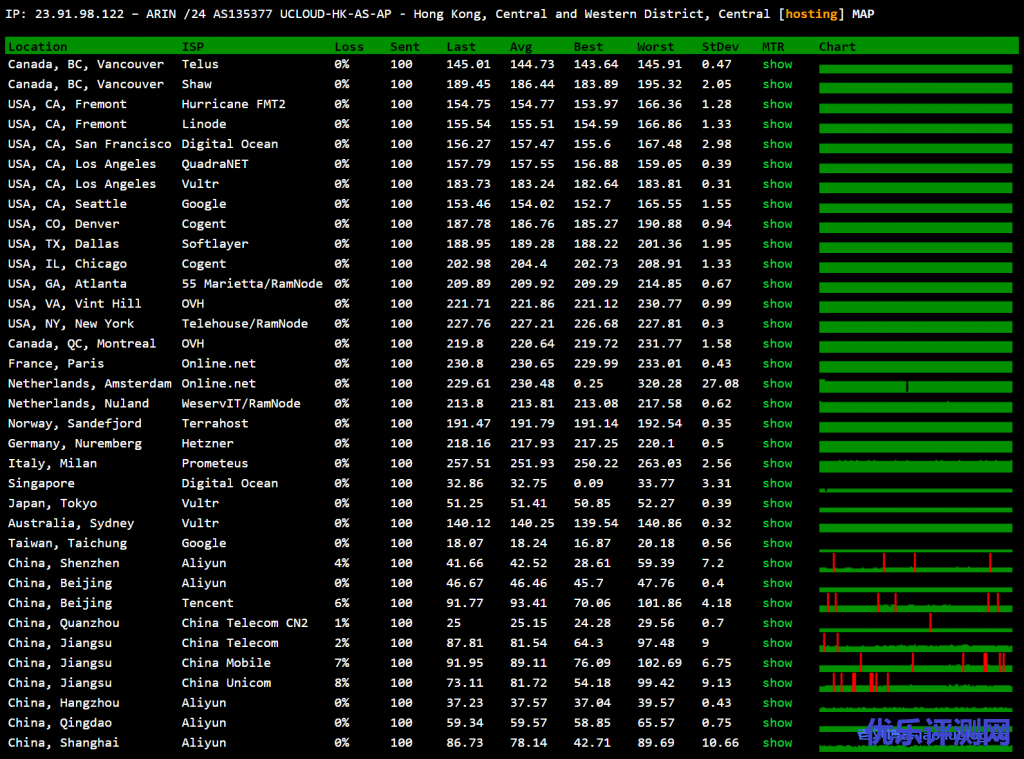
Task: Open MTR for Singapore Digital Ocean
Action: [x=777, y=484]
